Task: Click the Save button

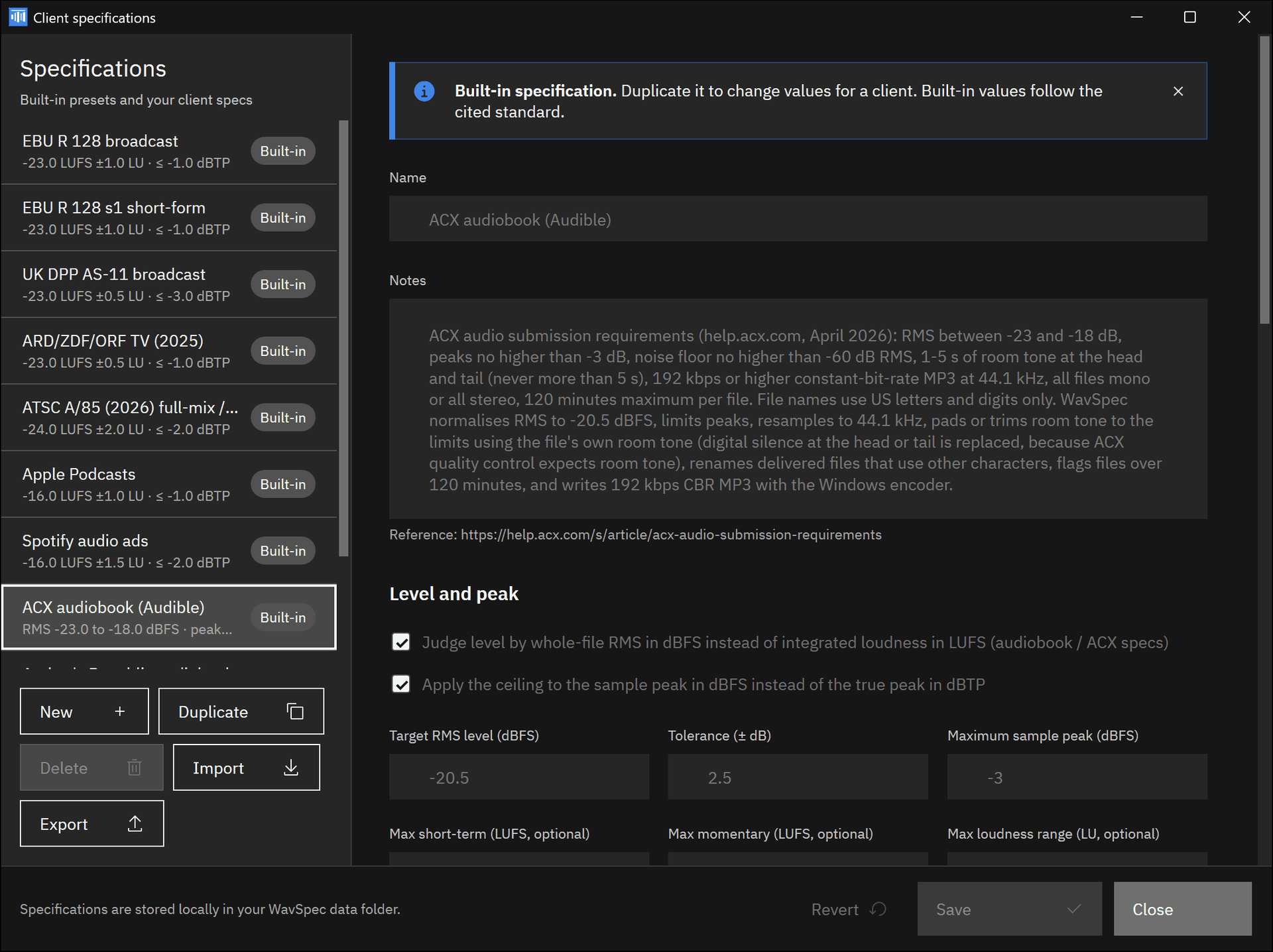Action: click(1009, 909)
